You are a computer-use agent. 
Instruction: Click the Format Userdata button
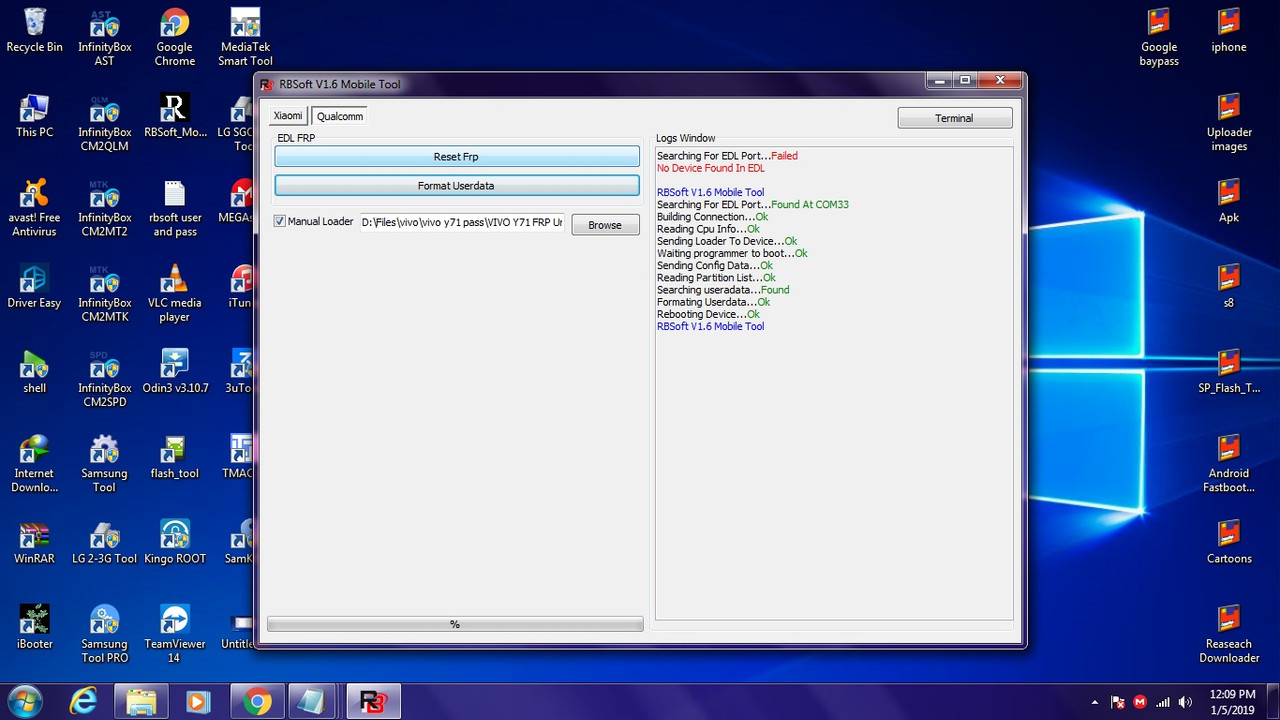click(457, 186)
